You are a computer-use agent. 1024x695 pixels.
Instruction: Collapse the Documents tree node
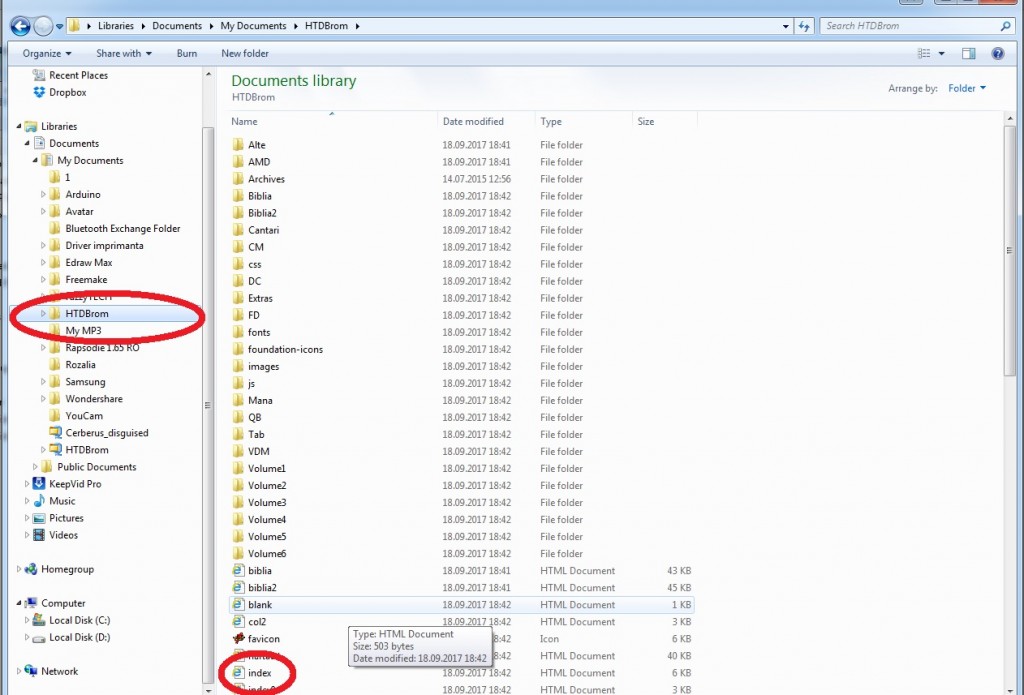27,143
